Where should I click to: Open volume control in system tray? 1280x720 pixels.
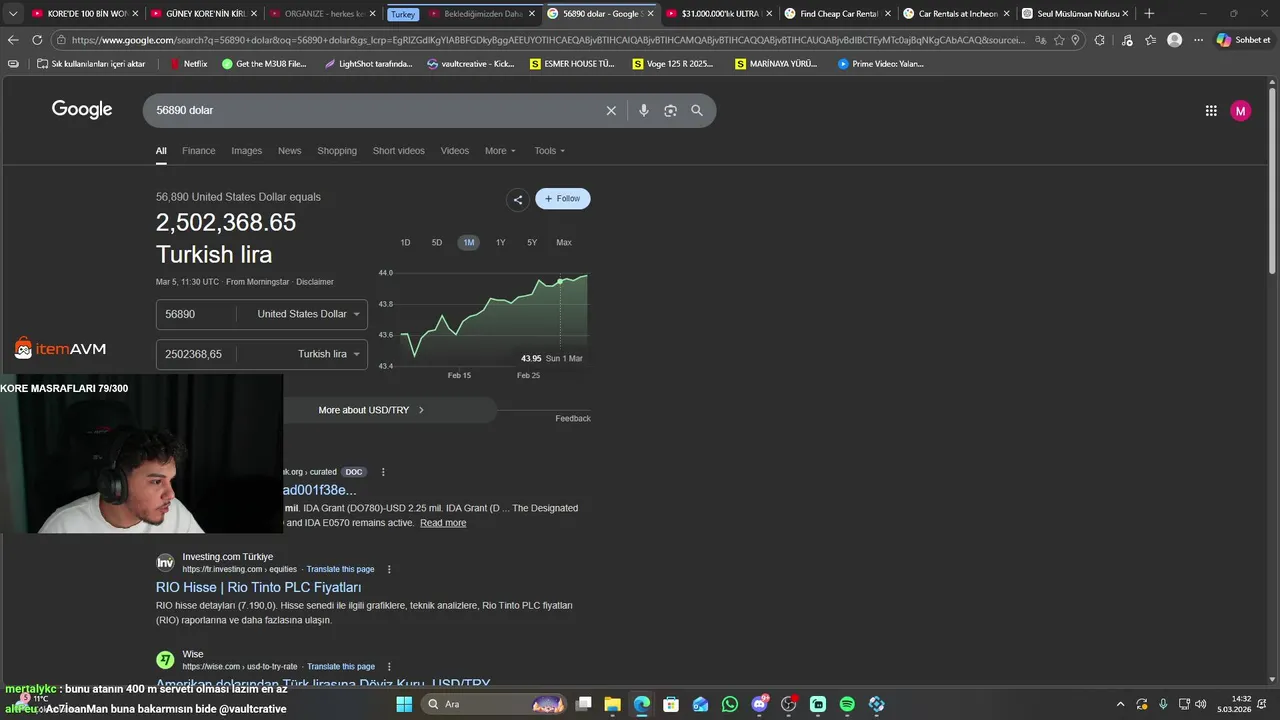pos(1200,704)
